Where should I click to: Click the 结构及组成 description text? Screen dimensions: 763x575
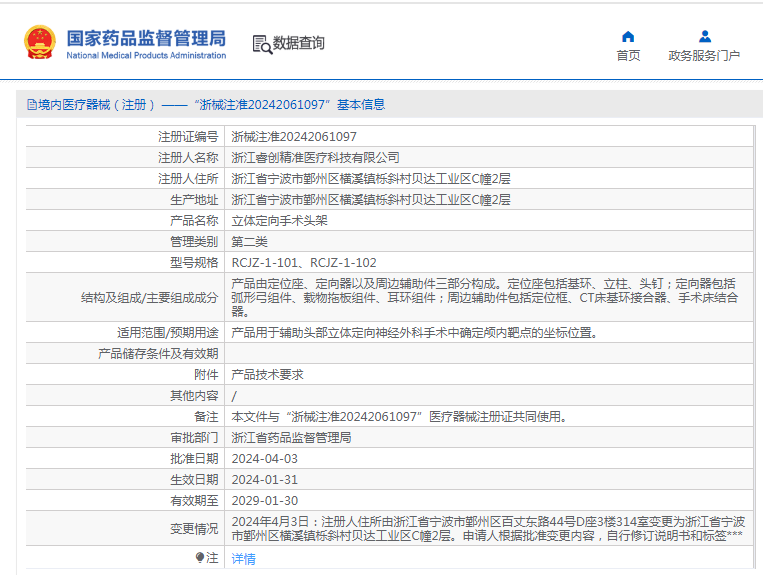coord(485,297)
